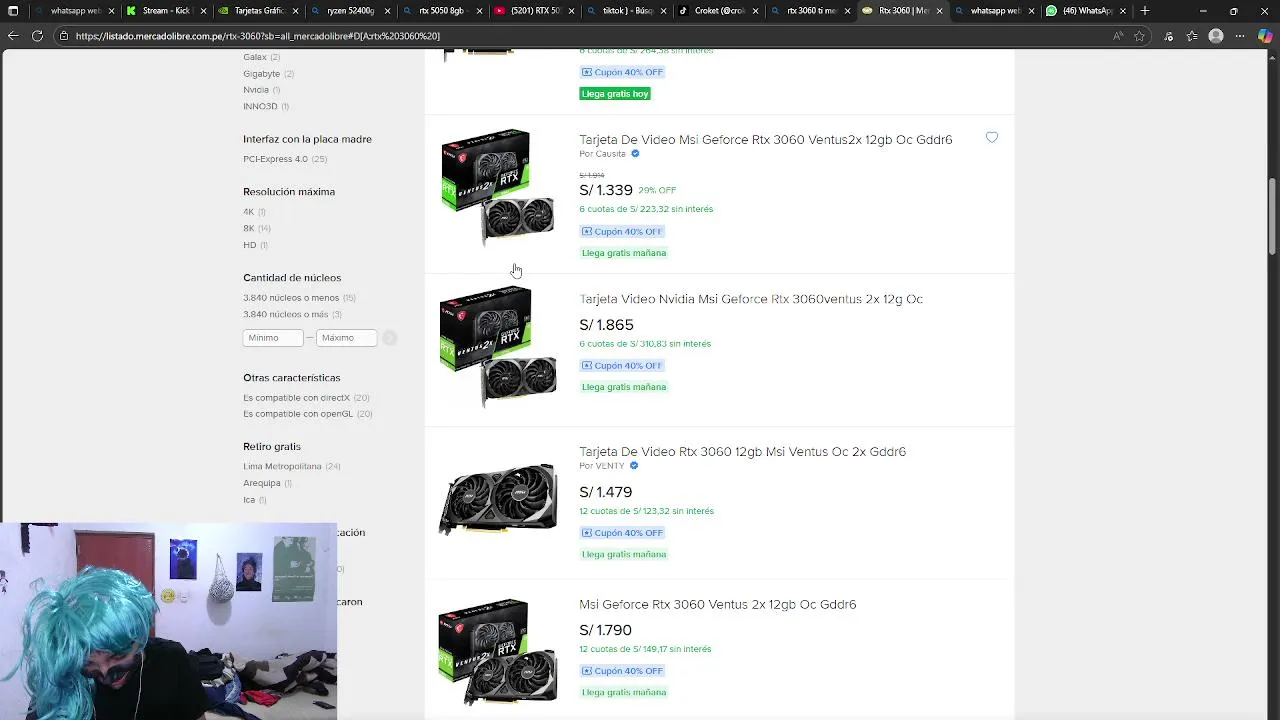This screenshot has width=1280, height=720.
Task: Open the tab actions menu icon
Action: [13, 11]
